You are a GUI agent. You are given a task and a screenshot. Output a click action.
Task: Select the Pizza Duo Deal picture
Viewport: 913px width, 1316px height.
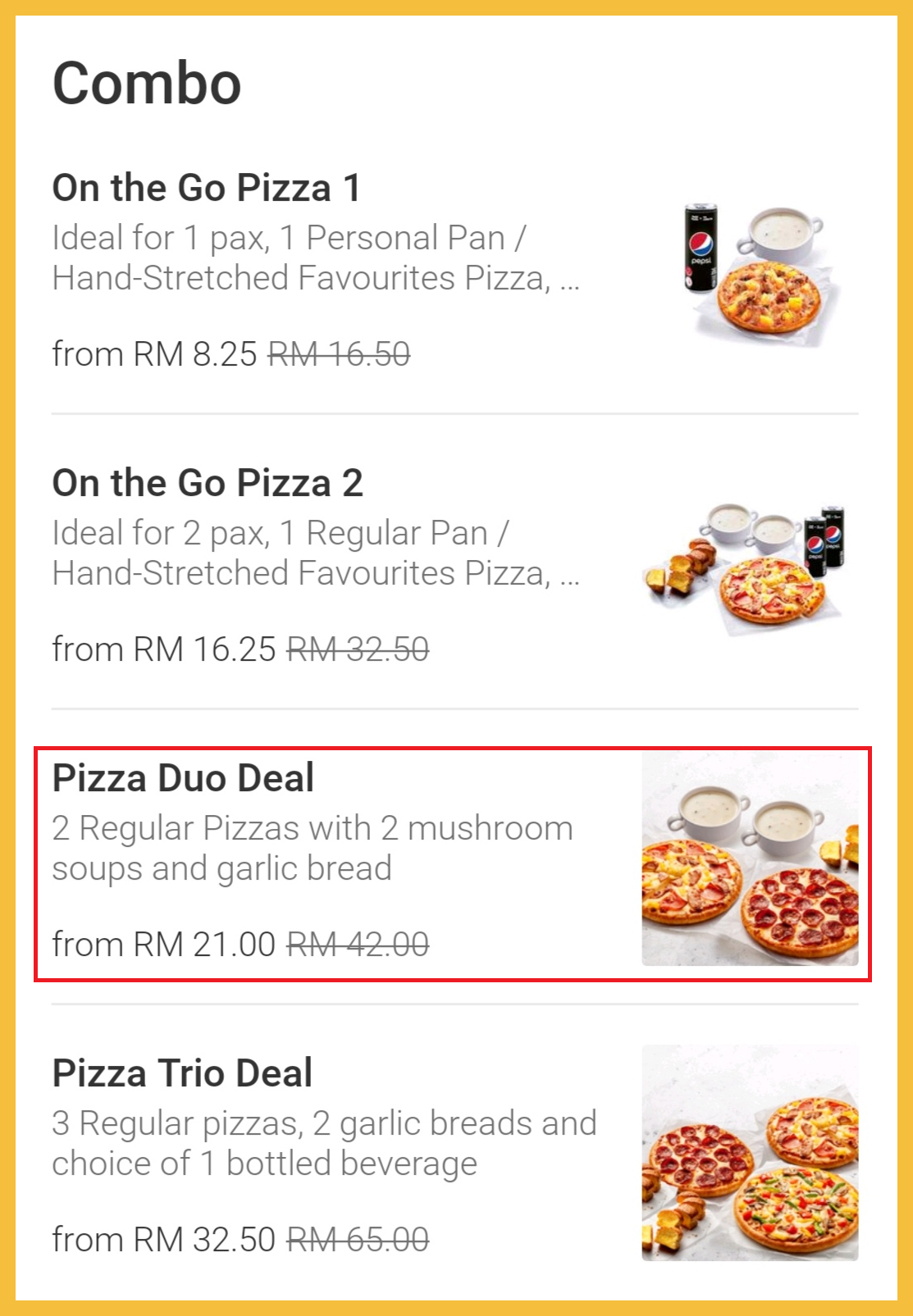pyautogui.click(x=750, y=860)
